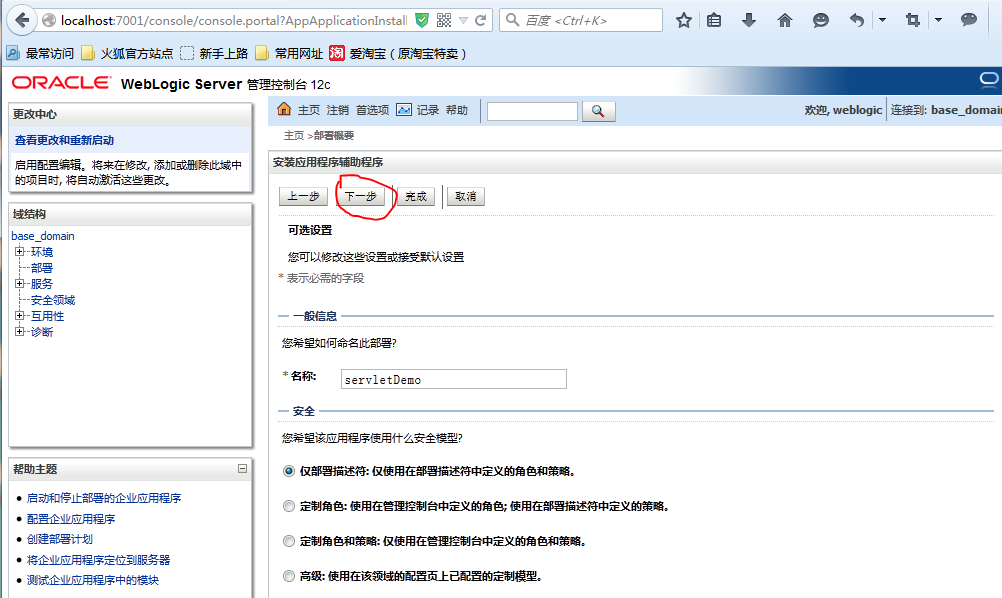Open 将企业应用程序定位到服务器 help topic
The image size is (1002, 598).
(98, 560)
